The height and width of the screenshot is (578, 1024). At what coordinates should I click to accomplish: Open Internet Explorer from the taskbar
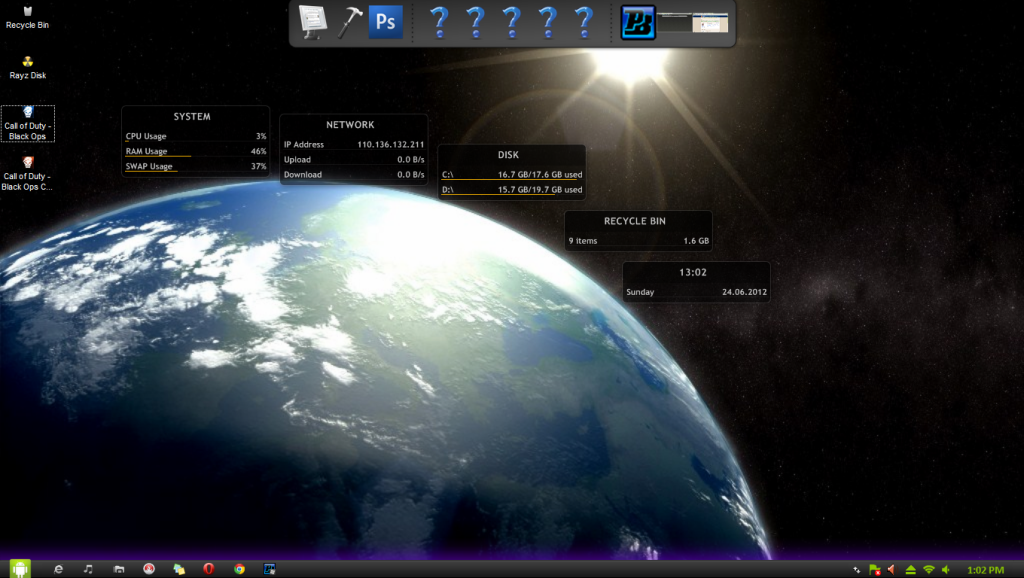pyautogui.click(x=58, y=568)
